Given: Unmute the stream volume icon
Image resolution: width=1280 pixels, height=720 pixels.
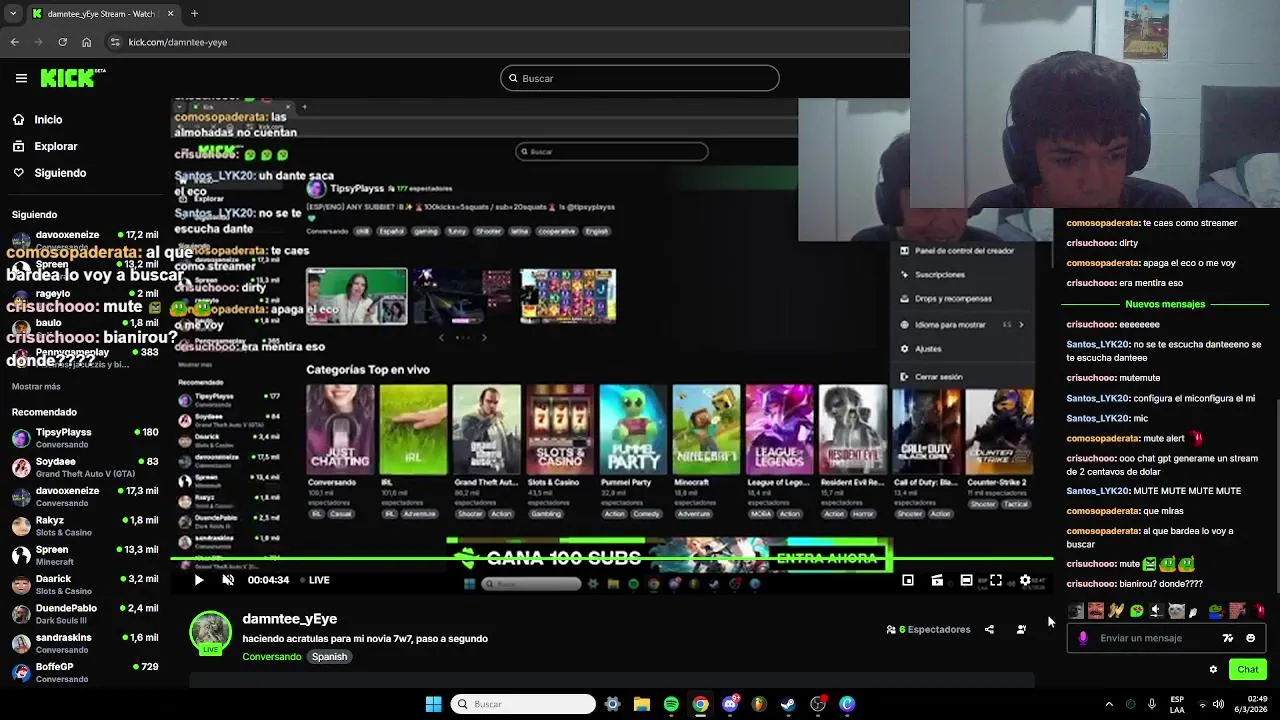Looking at the screenshot, I should [x=228, y=580].
